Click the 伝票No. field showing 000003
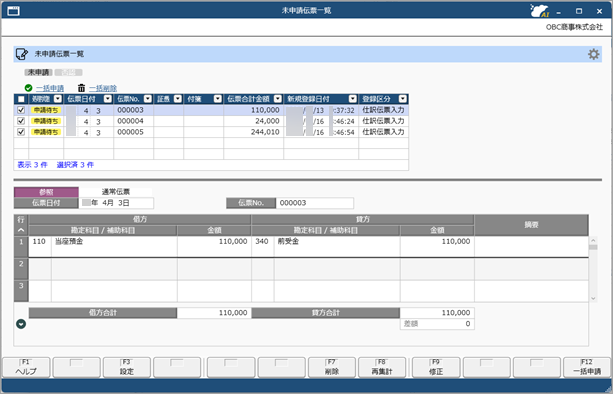Screen dimensions: 613x394 (x=315, y=203)
